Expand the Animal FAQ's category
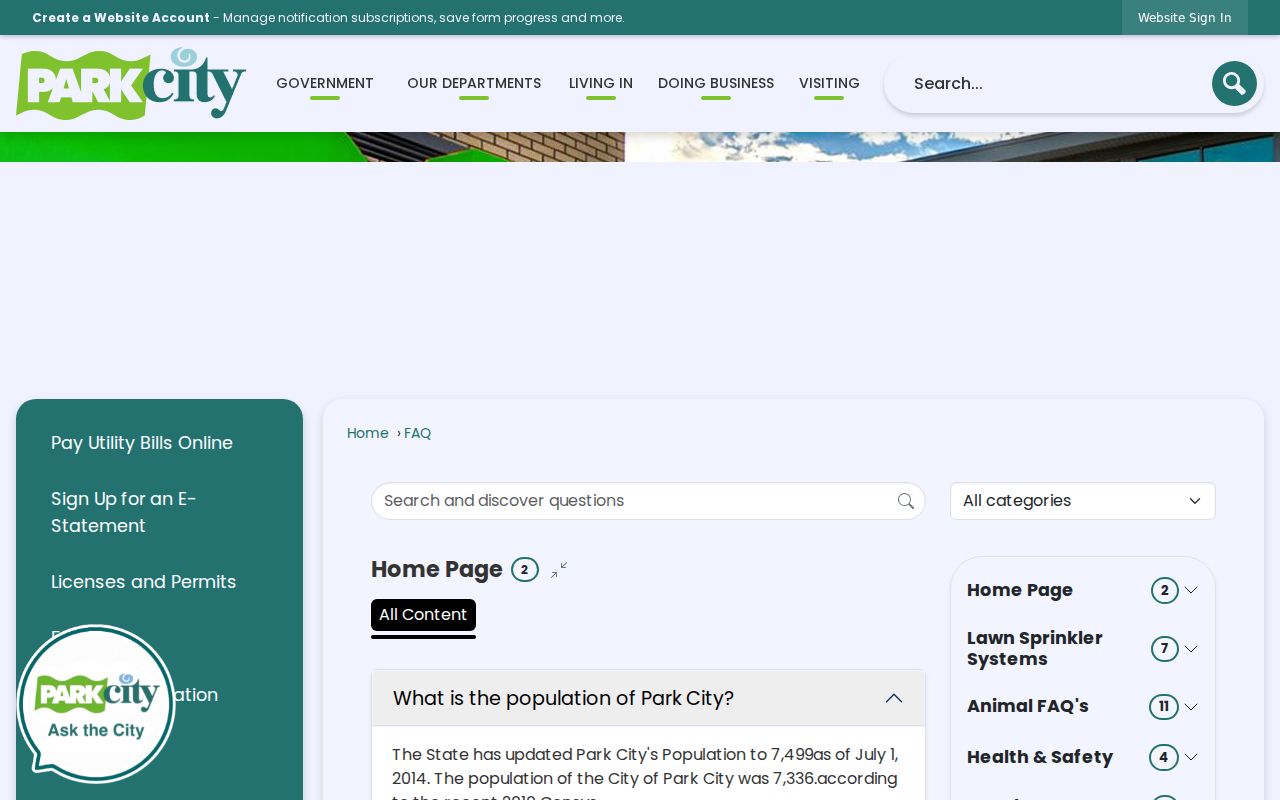This screenshot has height=800, width=1280. [x=1191, y=707]
